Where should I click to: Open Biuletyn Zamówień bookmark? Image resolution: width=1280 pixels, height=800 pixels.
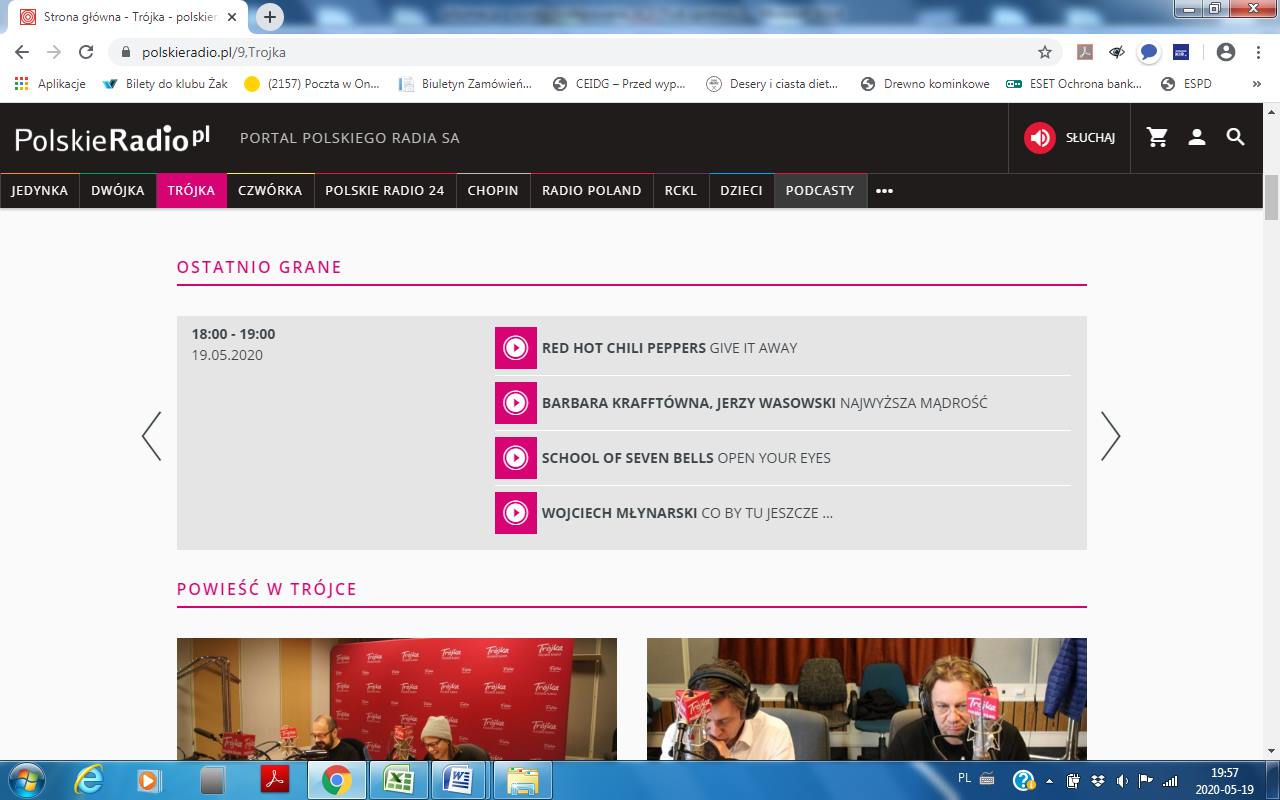click(x=466, y=84)
